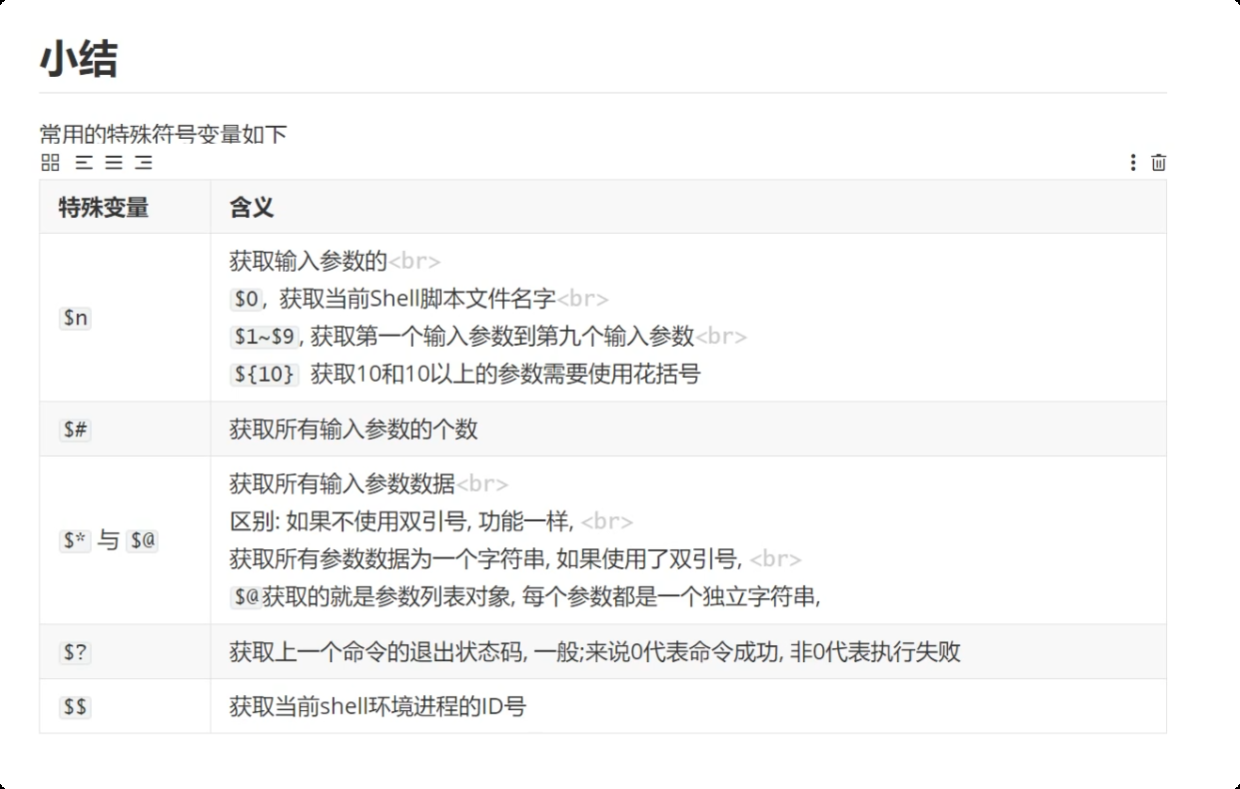Delete the table with trash icon

1158,162
